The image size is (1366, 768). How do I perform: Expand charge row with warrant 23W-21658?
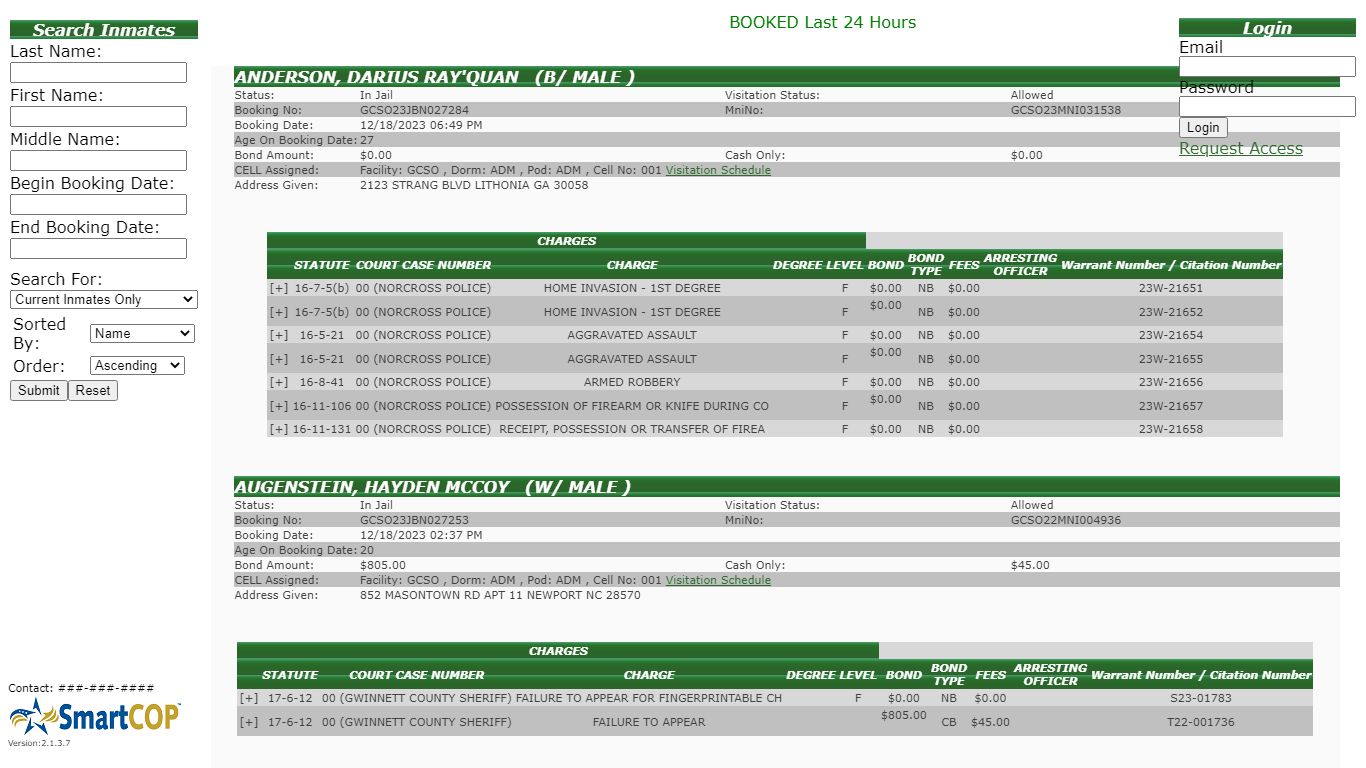coord(279,429)
